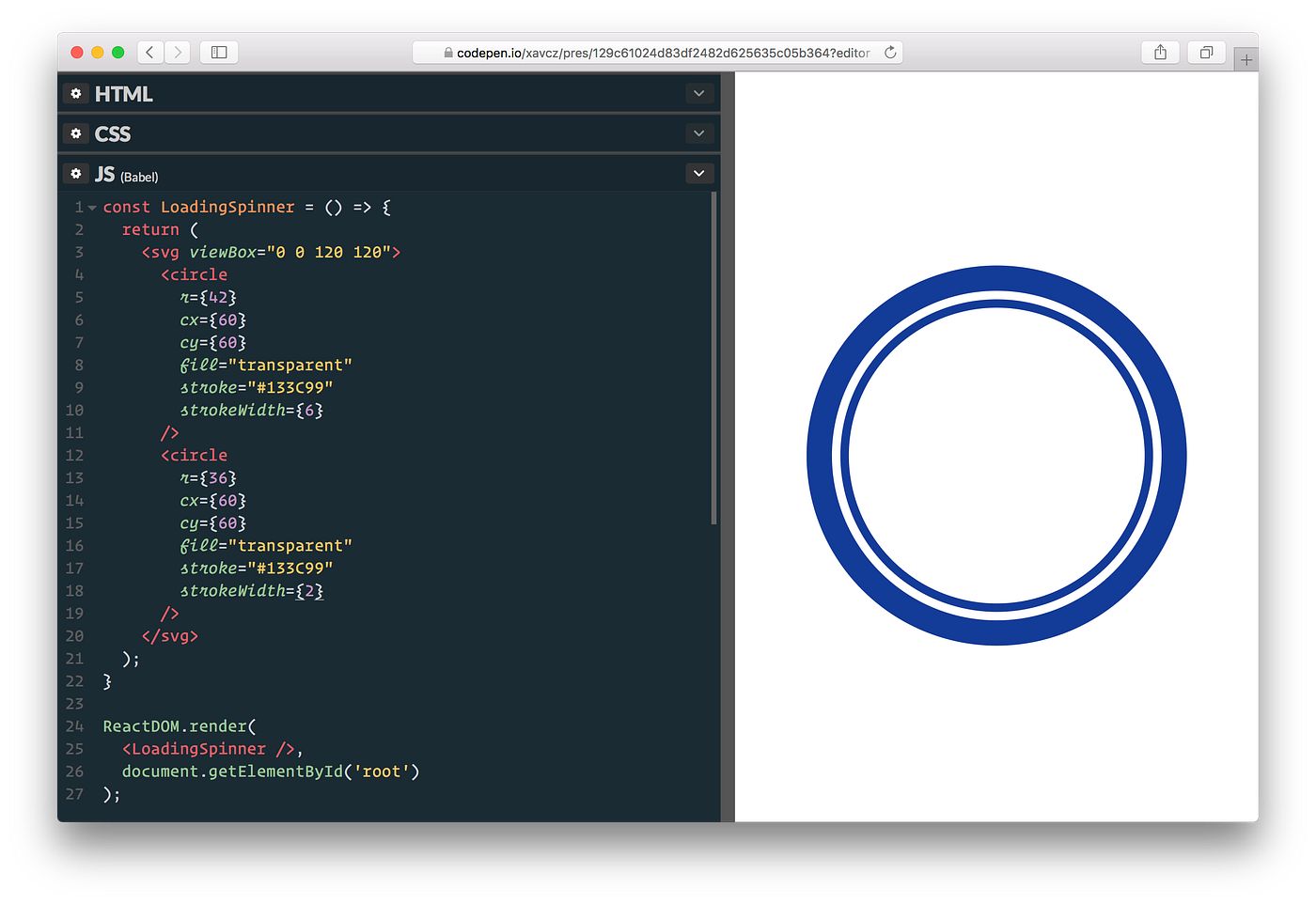
Task: Click the Safari share icon
Action: 1159,52
